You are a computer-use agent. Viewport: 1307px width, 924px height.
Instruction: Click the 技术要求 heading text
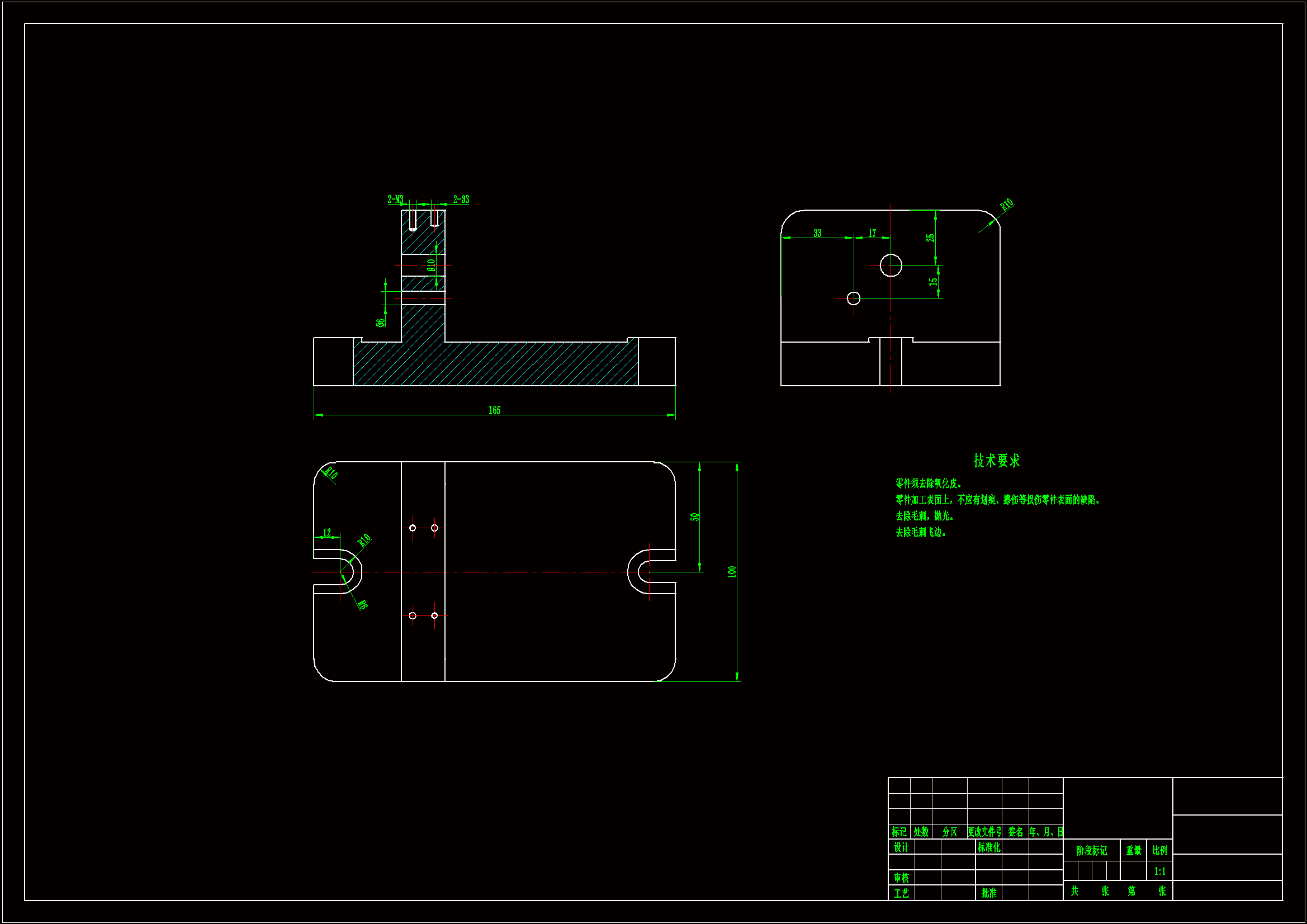pyautogui.click(x=996, y=461)
